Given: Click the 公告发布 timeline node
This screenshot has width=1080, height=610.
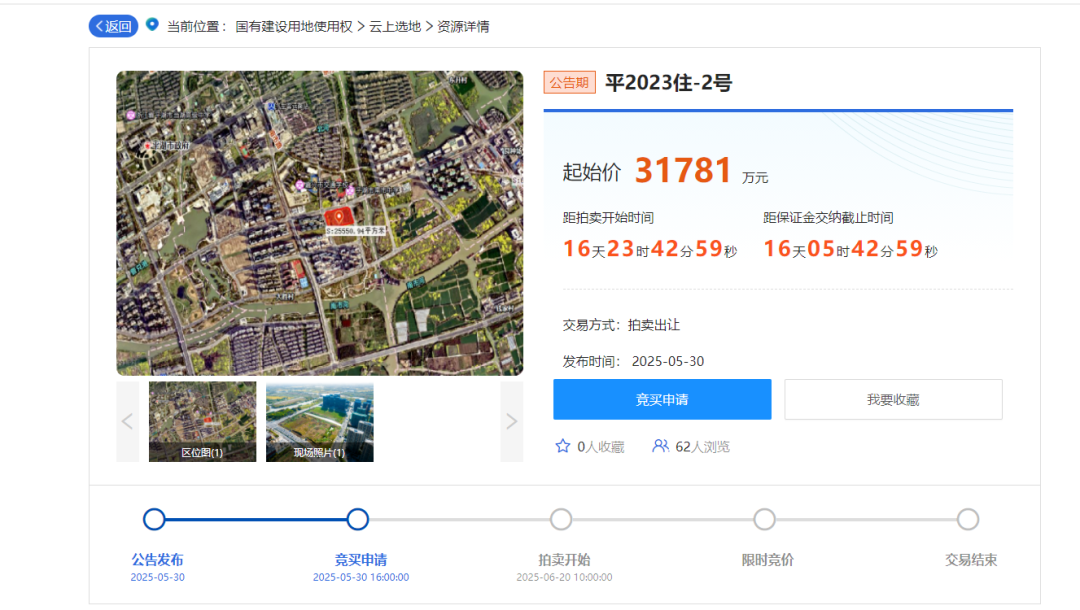Looking at the screenshot, I should click(x=154, y=519).
